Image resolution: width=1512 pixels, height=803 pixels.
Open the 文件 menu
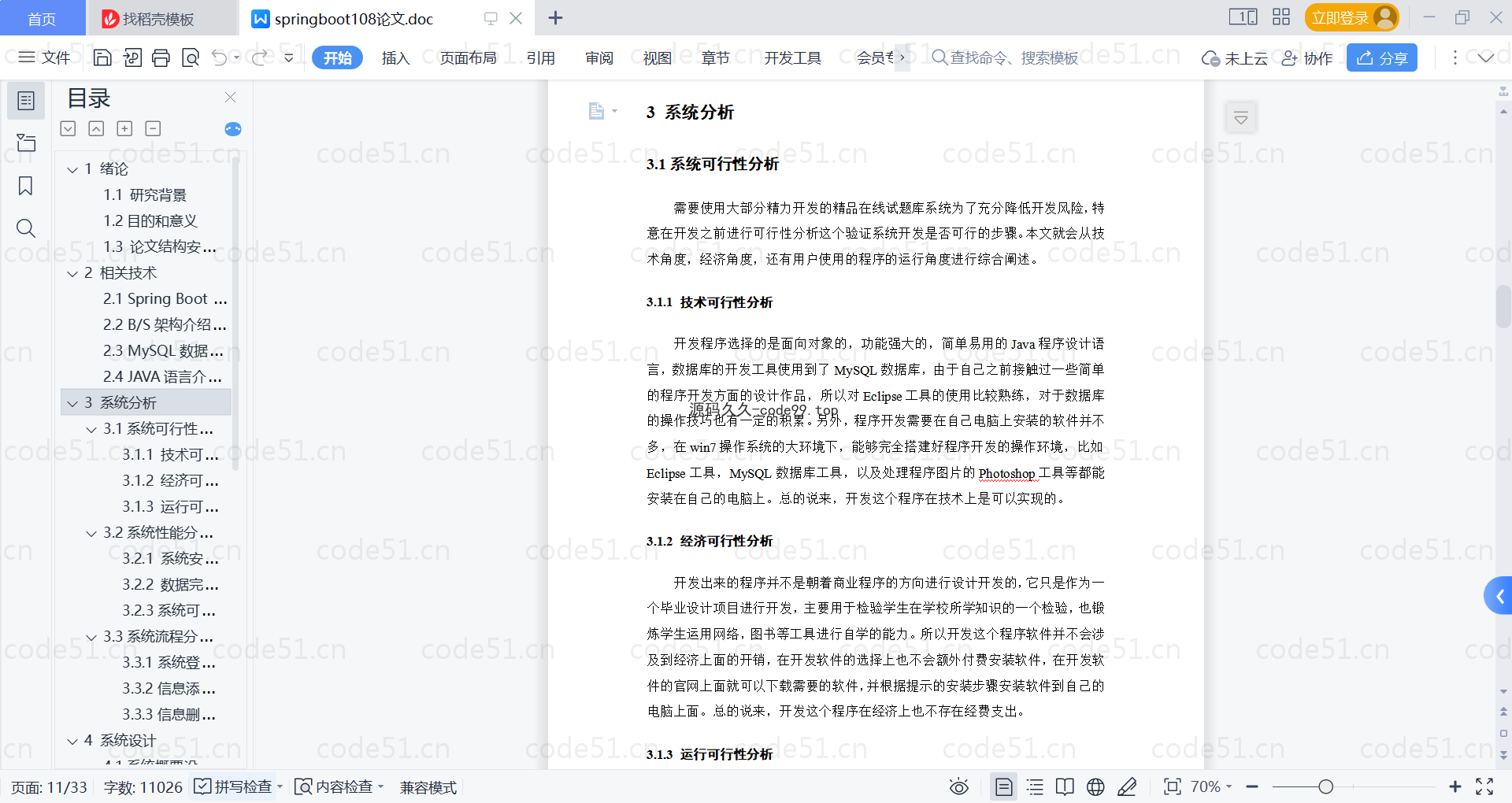[x=45, y=57]
